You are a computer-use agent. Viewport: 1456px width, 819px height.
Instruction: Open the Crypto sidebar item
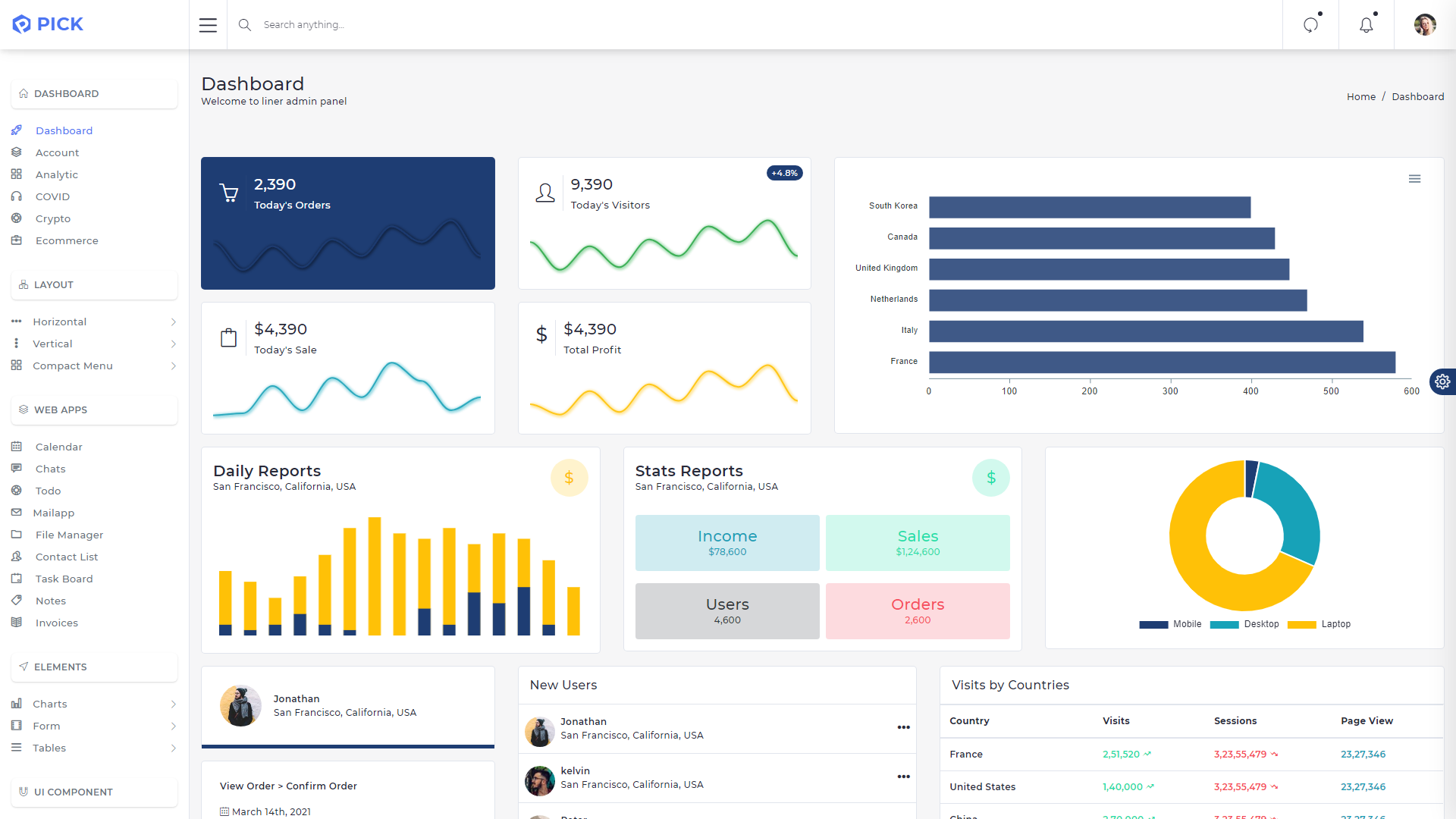[x=52, y=218]
